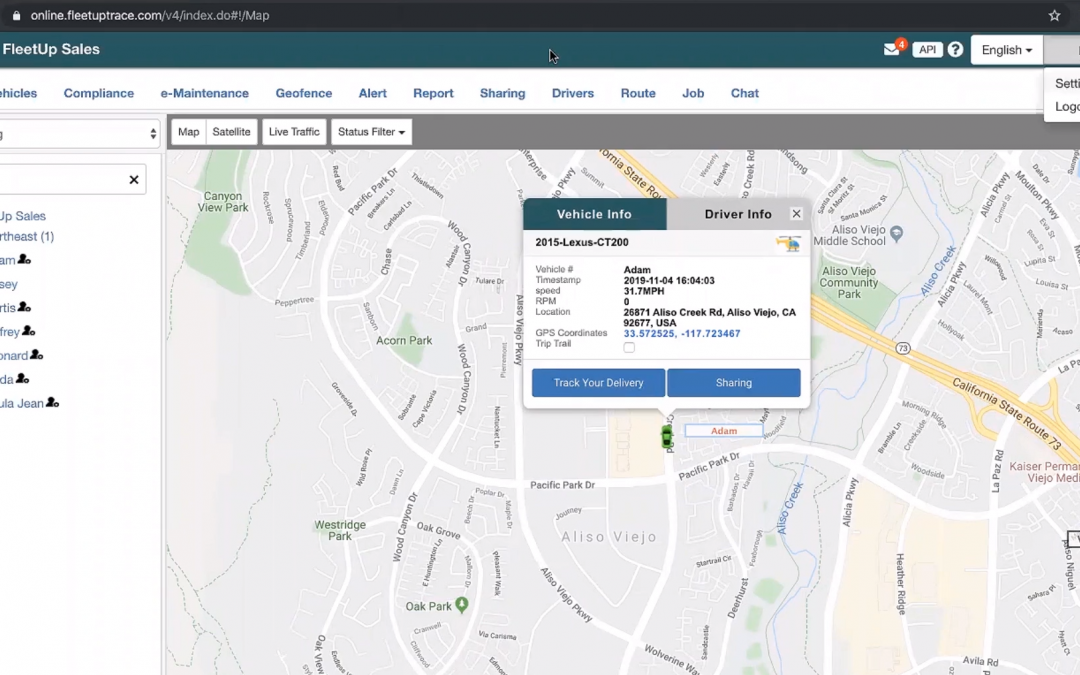The image size is (1080, 675).
Task: Click the FleetUp Sales title
Action: pyautogui.click(x=51, y=49)
